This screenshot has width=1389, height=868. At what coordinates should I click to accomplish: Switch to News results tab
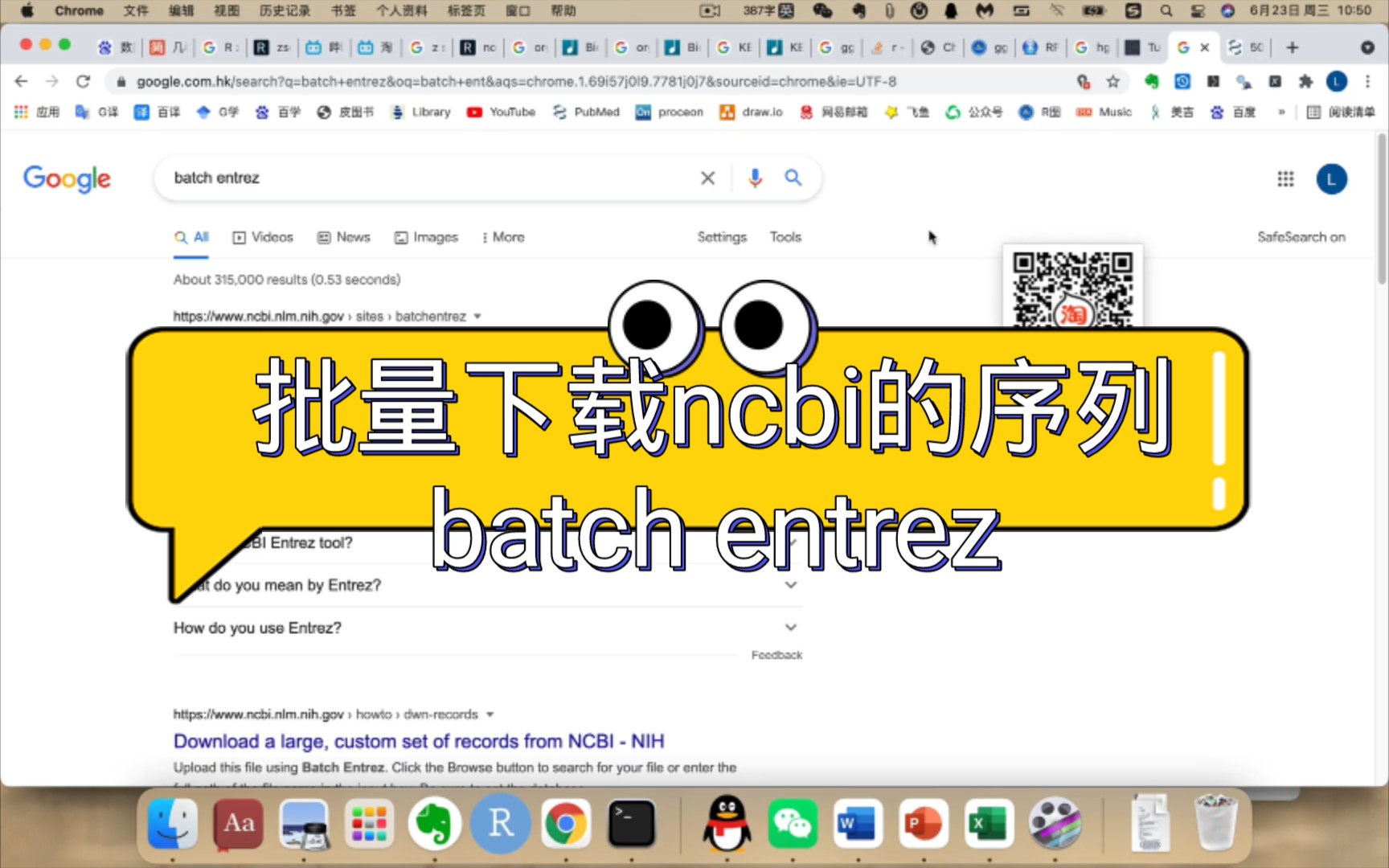tap(343, 237)
